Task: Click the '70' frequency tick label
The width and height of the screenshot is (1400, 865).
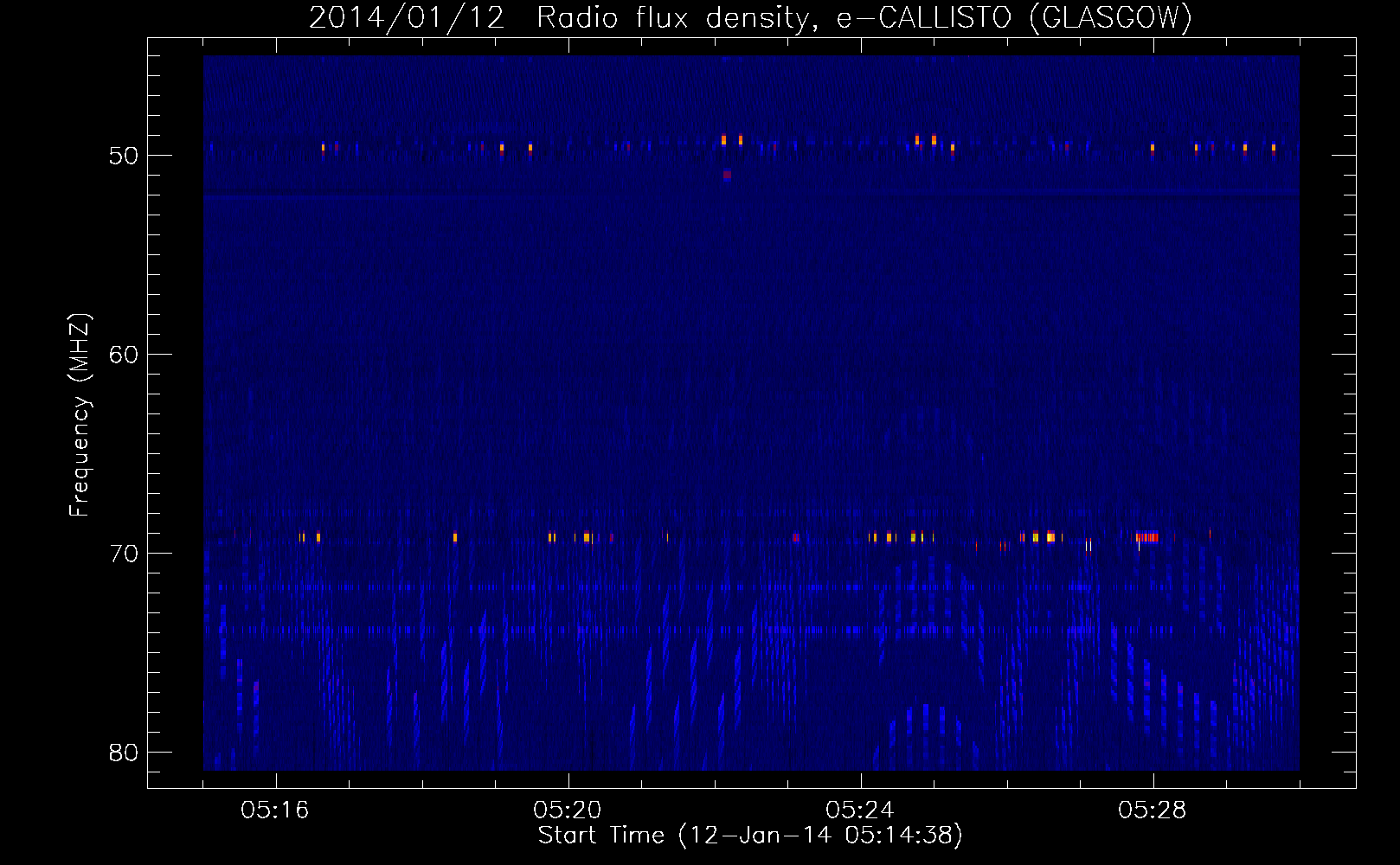Action: (124, 554)
